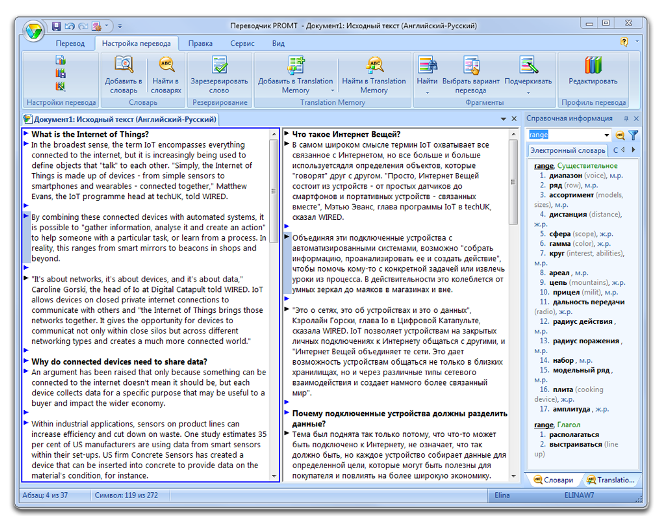Click dictionary entry радиус действия

point(582,321)
